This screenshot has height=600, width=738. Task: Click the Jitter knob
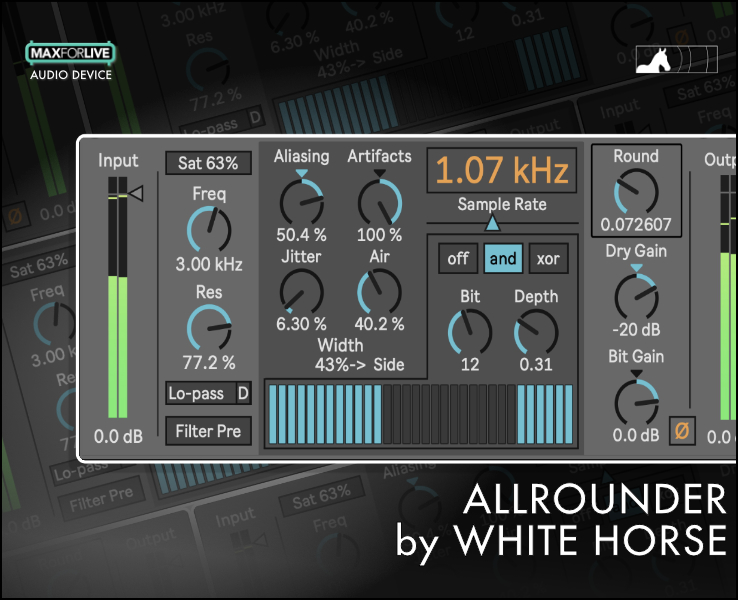301,292
